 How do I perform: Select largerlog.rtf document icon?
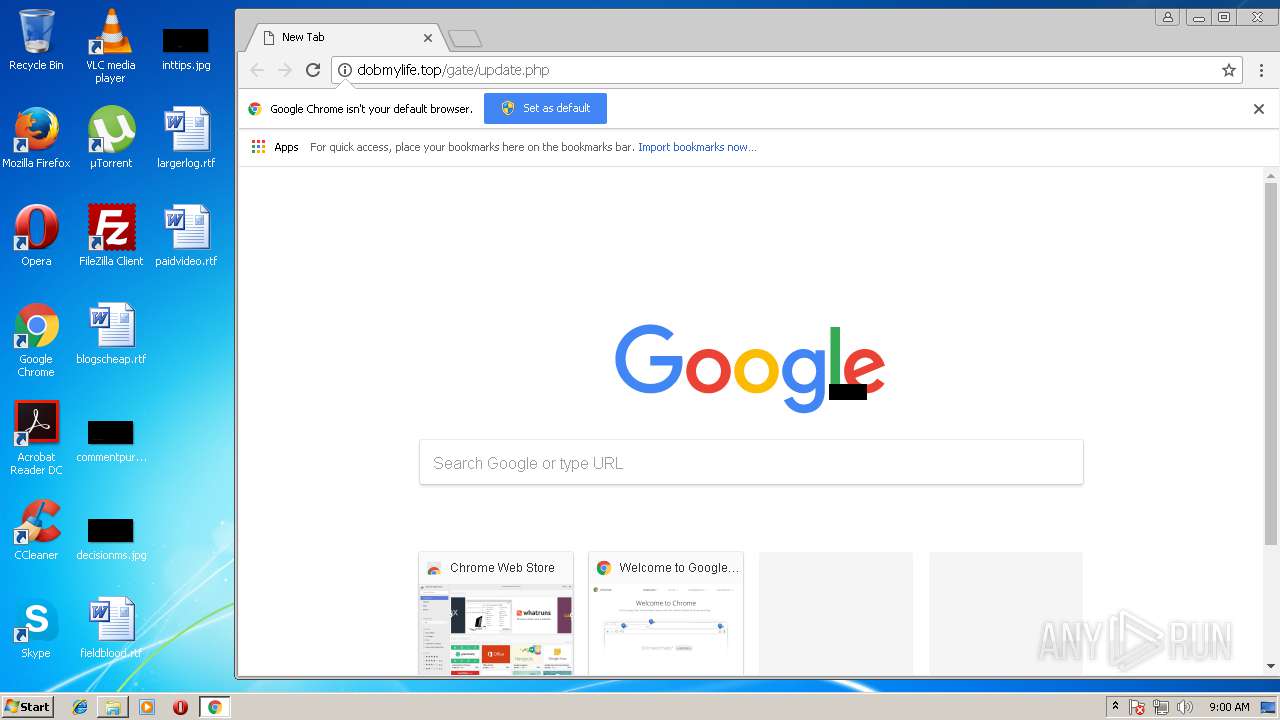(x=186, y=138)
